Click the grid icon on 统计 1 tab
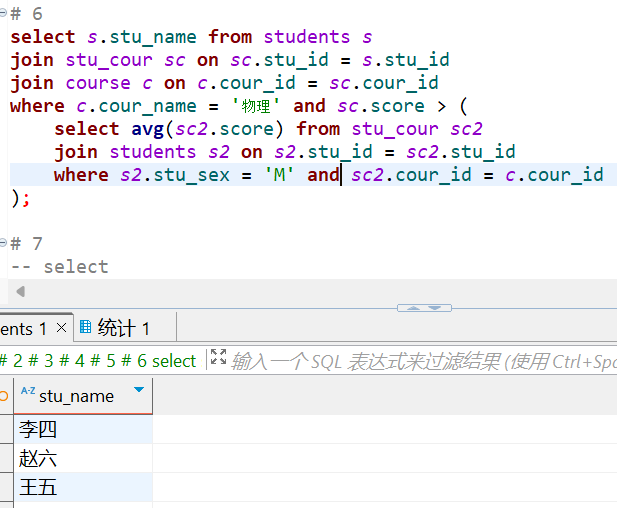This screenshot has height=508, width=617. [85, 328]
